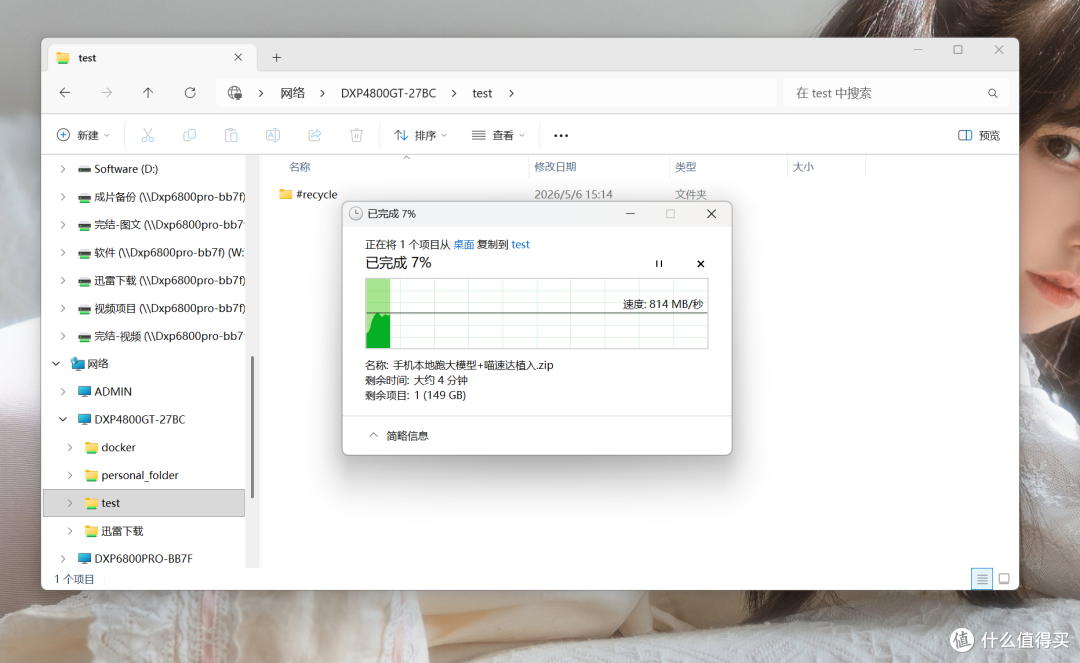Click the copy speed progress graph
Viewport: 1080px width, 663px height.
point(537,313)
